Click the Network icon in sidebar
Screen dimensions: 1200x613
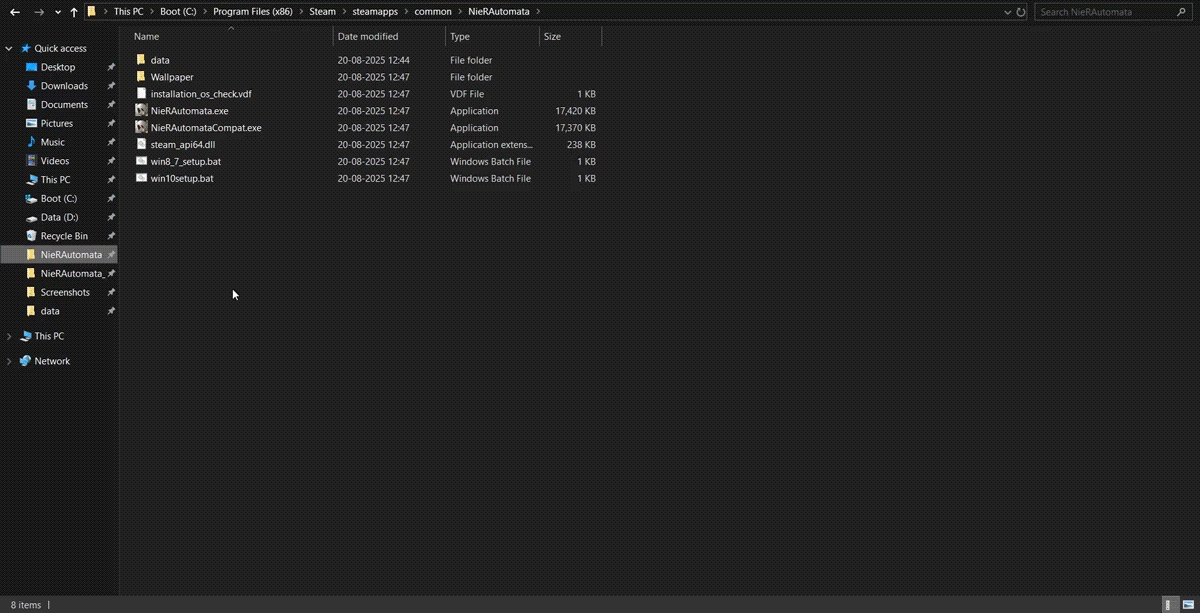tap(25, 361)
